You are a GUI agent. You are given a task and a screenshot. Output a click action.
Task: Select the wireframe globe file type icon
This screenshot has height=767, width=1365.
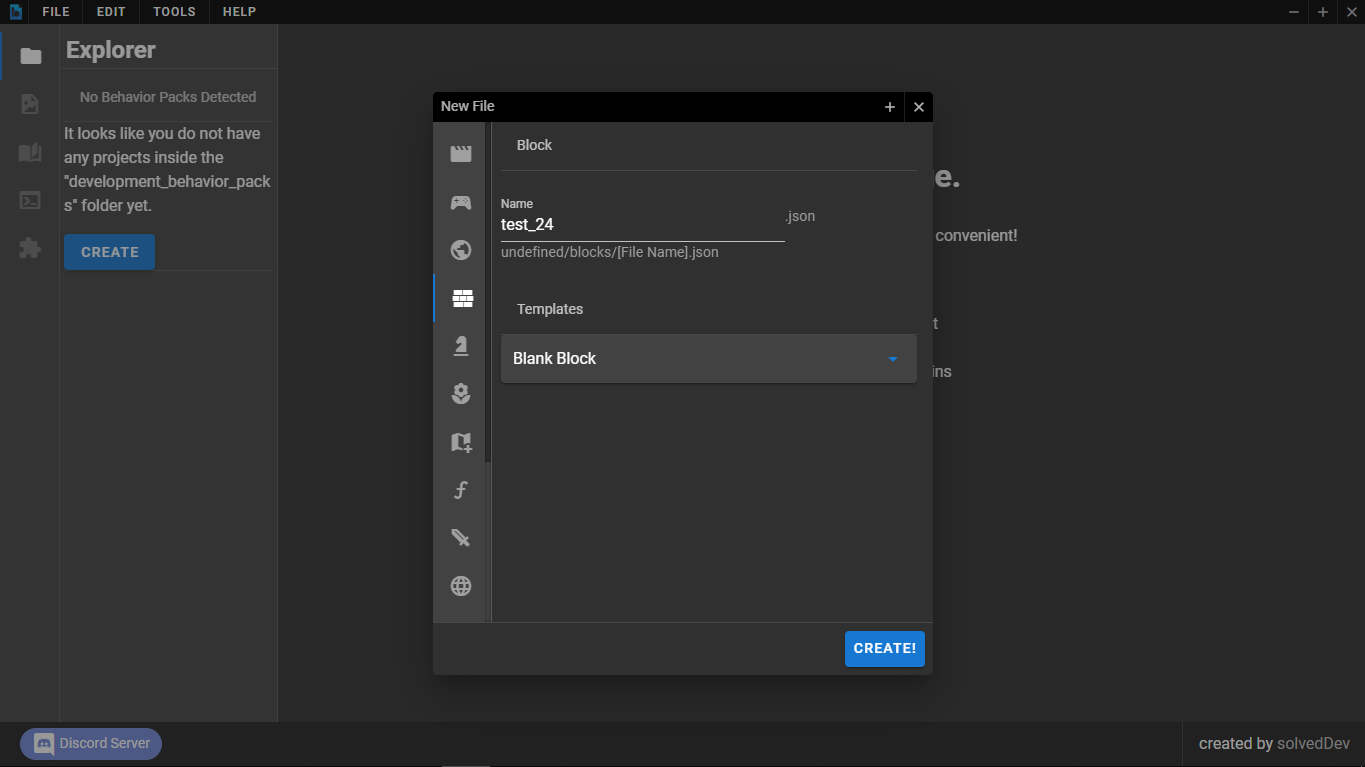point(460,586)
